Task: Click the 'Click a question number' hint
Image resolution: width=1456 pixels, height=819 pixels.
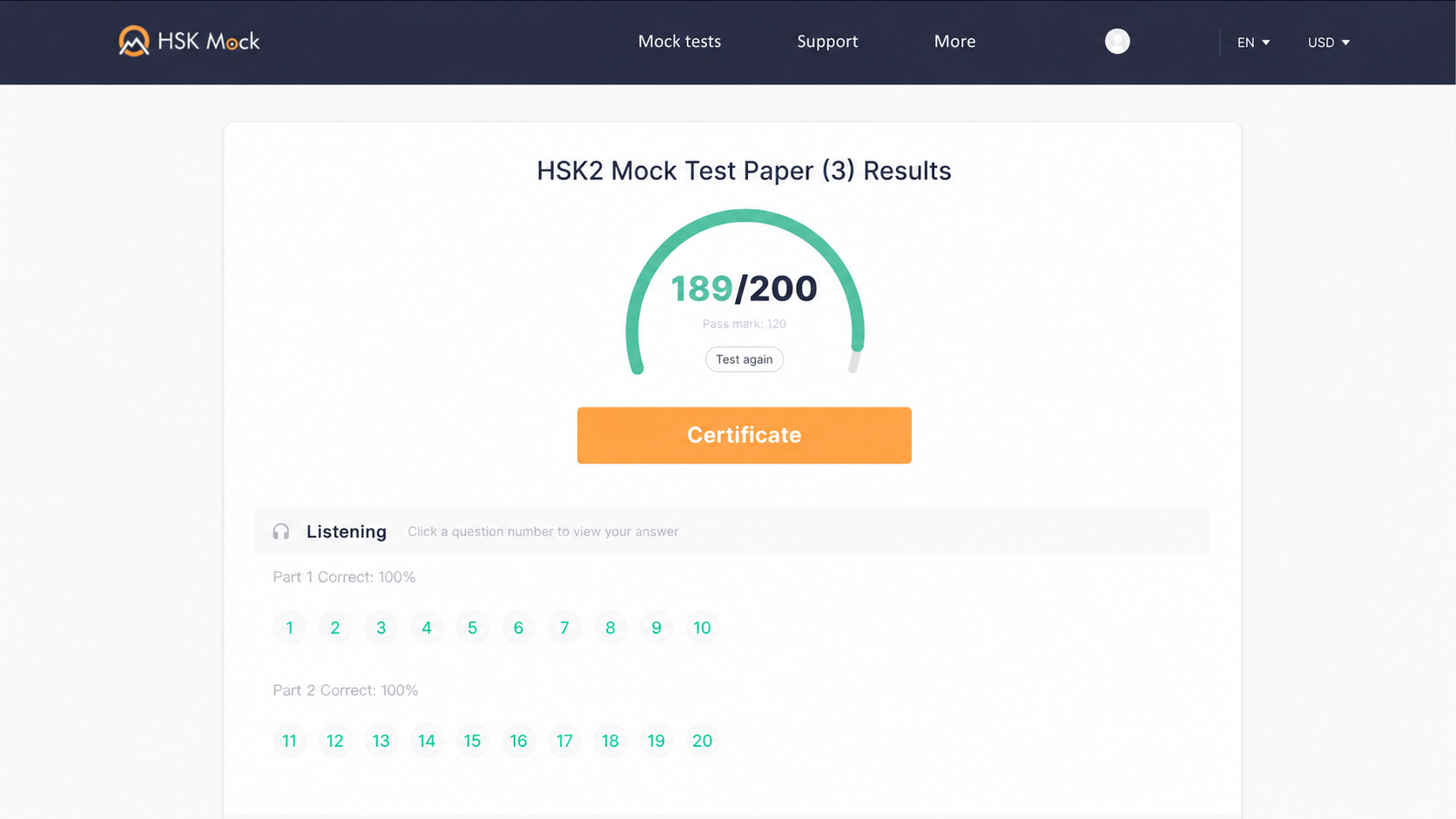Action: point(543,532)
